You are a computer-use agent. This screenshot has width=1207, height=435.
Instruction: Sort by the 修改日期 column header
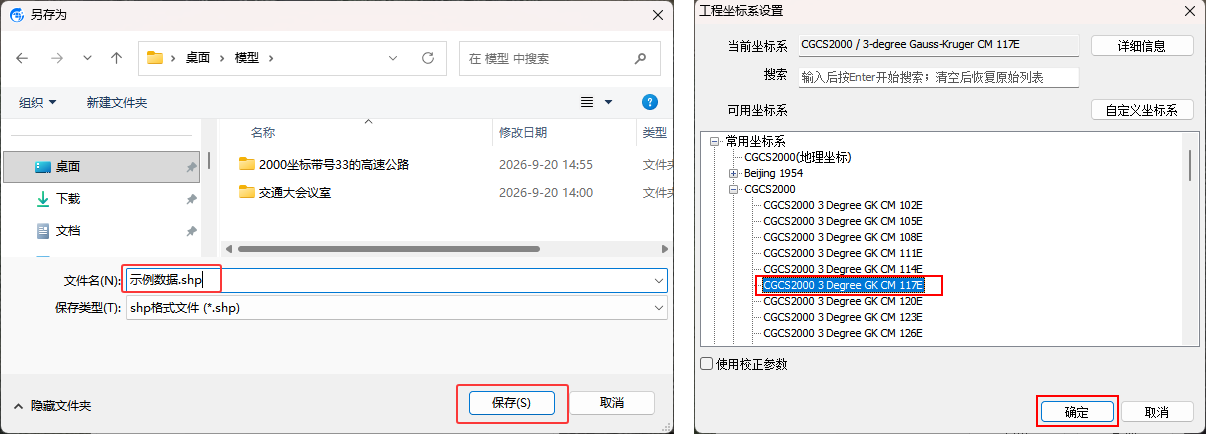(523, 132)
